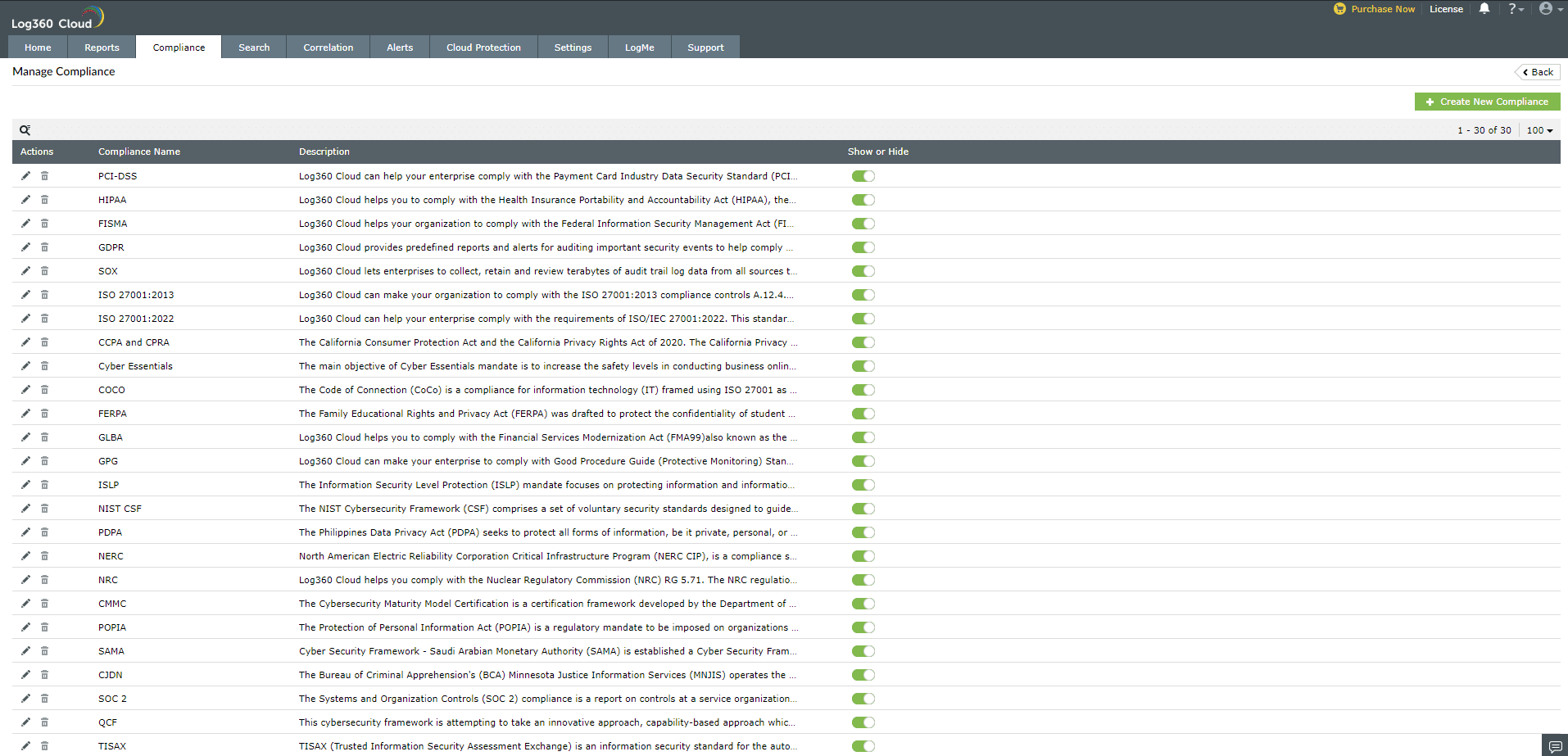Hide the HIPAA compliance

pos(863,200)
